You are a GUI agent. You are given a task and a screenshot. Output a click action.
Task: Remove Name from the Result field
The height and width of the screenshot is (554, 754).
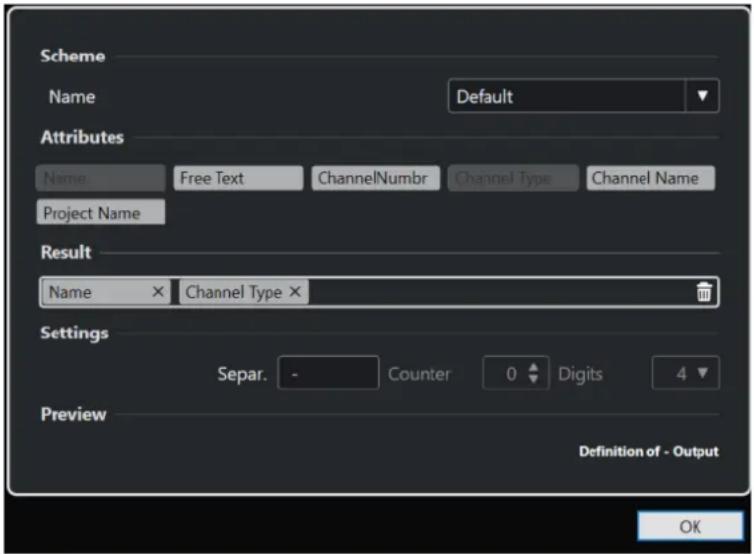[x=158, y=291]
